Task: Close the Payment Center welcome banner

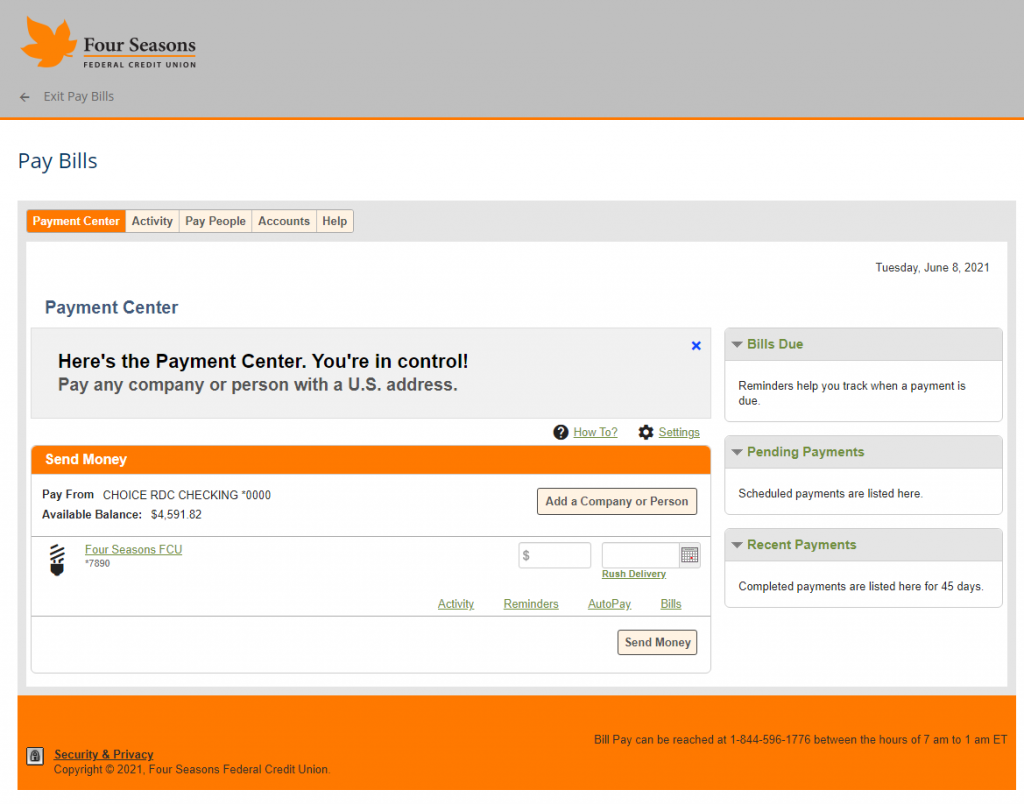Action: [696, 346]
